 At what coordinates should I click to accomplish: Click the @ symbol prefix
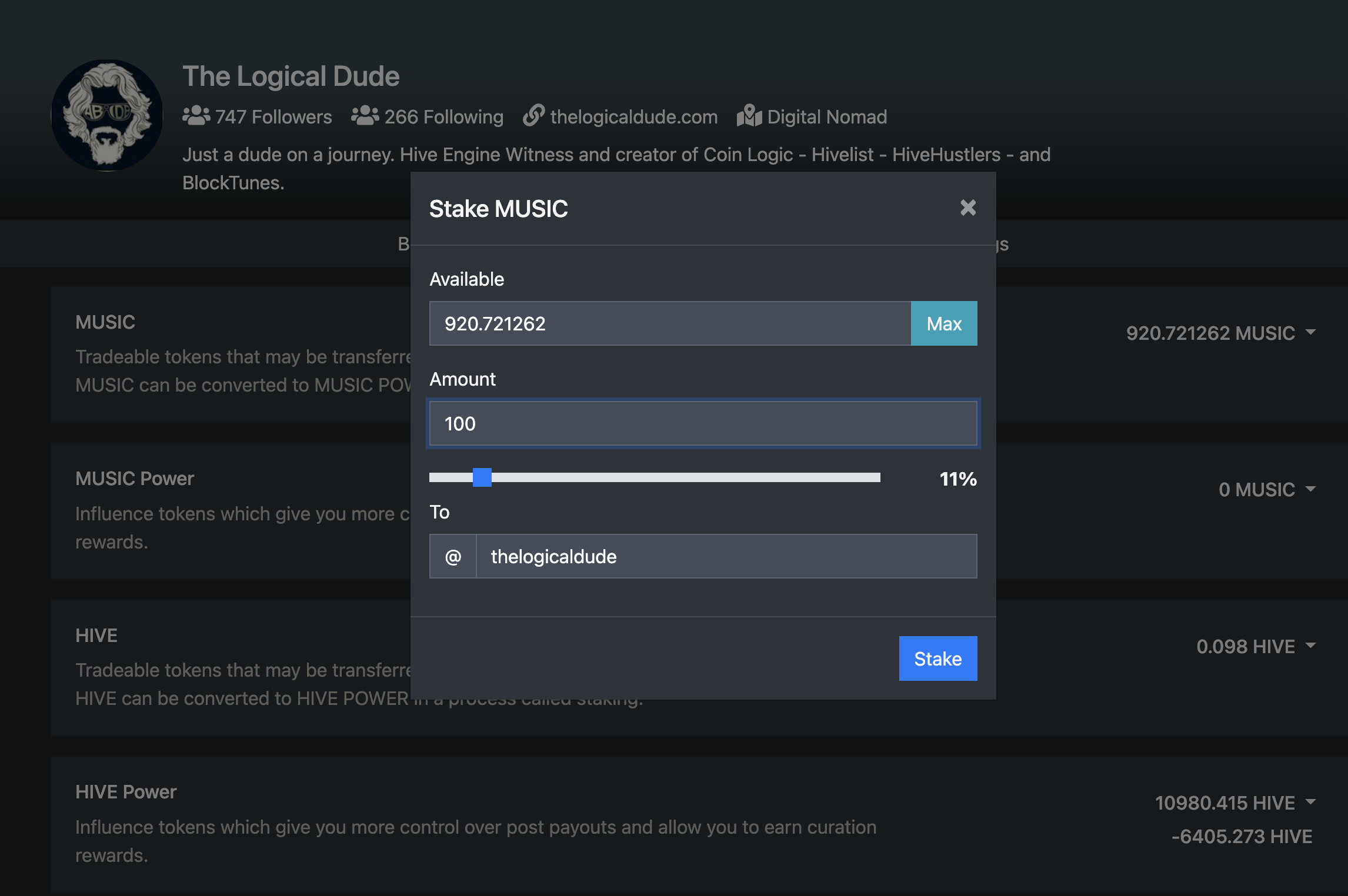point(453,556)
